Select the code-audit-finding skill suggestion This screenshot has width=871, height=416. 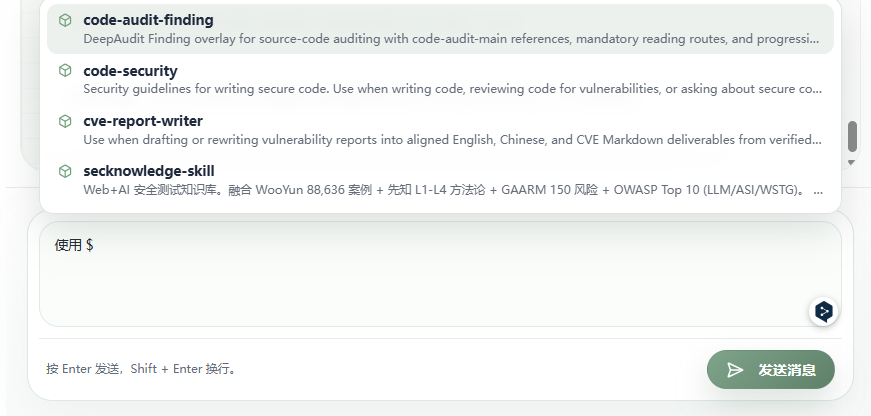[x=440, y=29]
